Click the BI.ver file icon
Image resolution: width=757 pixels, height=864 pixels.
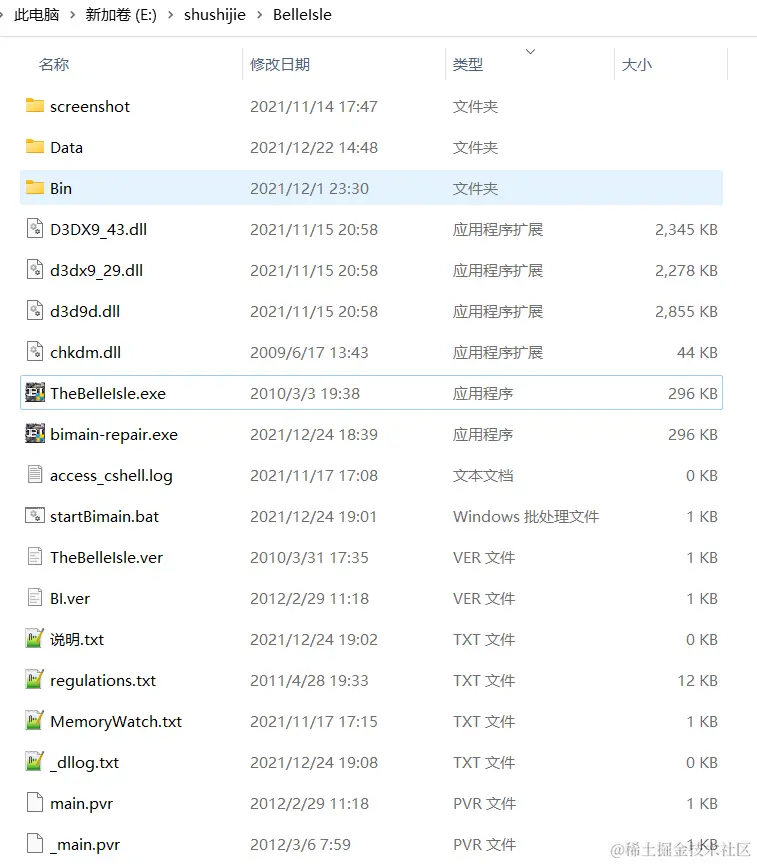tap(35, 598)
